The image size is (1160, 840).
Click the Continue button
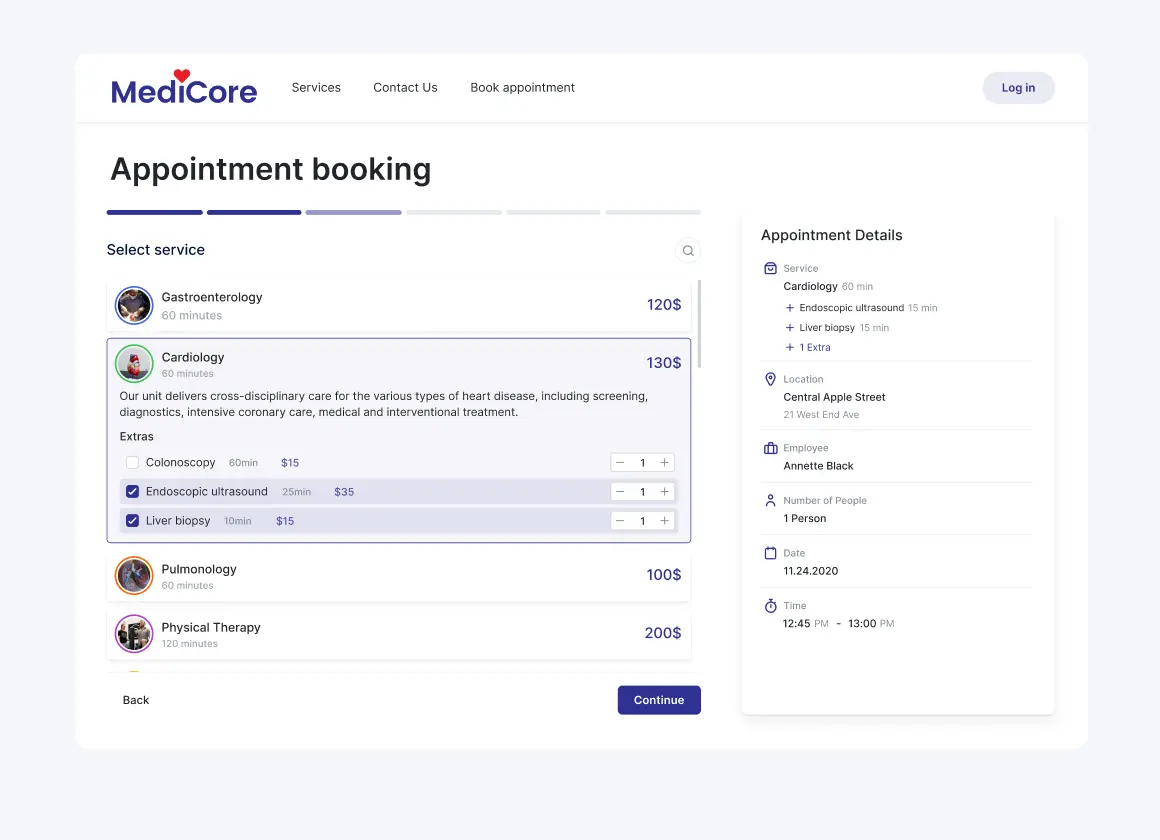tap(659, 700)
